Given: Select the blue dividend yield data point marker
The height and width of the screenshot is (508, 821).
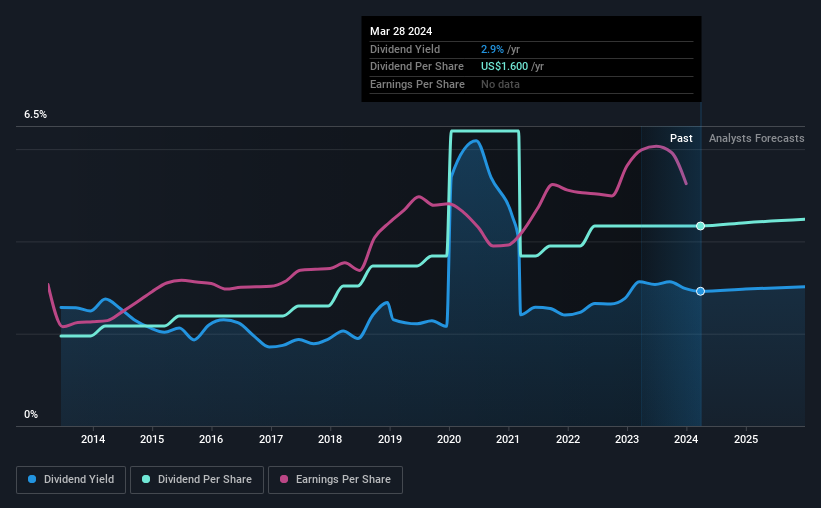Looking at the screenshot, I should [701, 291].
